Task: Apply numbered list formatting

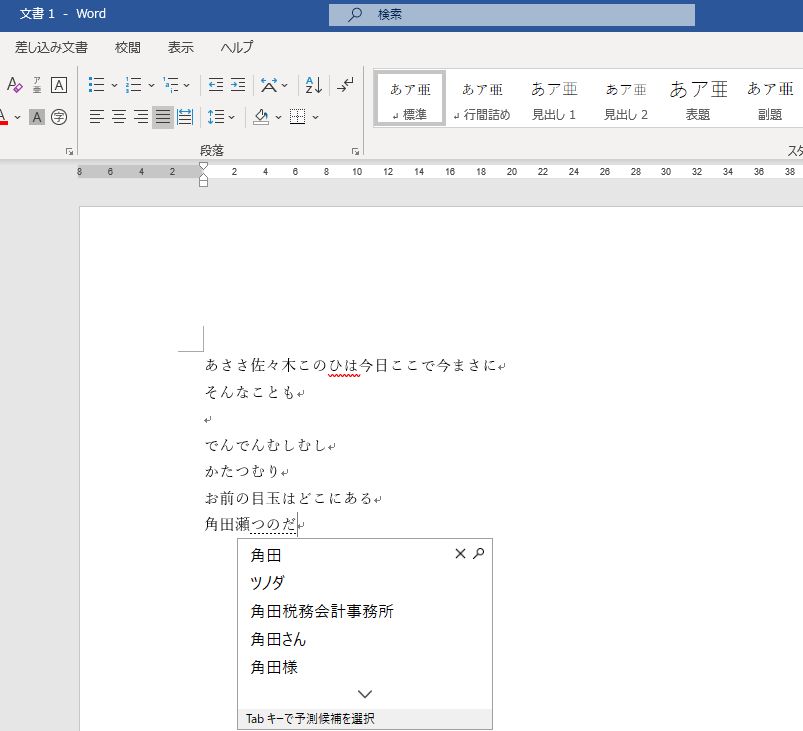Action: point(133,85)
